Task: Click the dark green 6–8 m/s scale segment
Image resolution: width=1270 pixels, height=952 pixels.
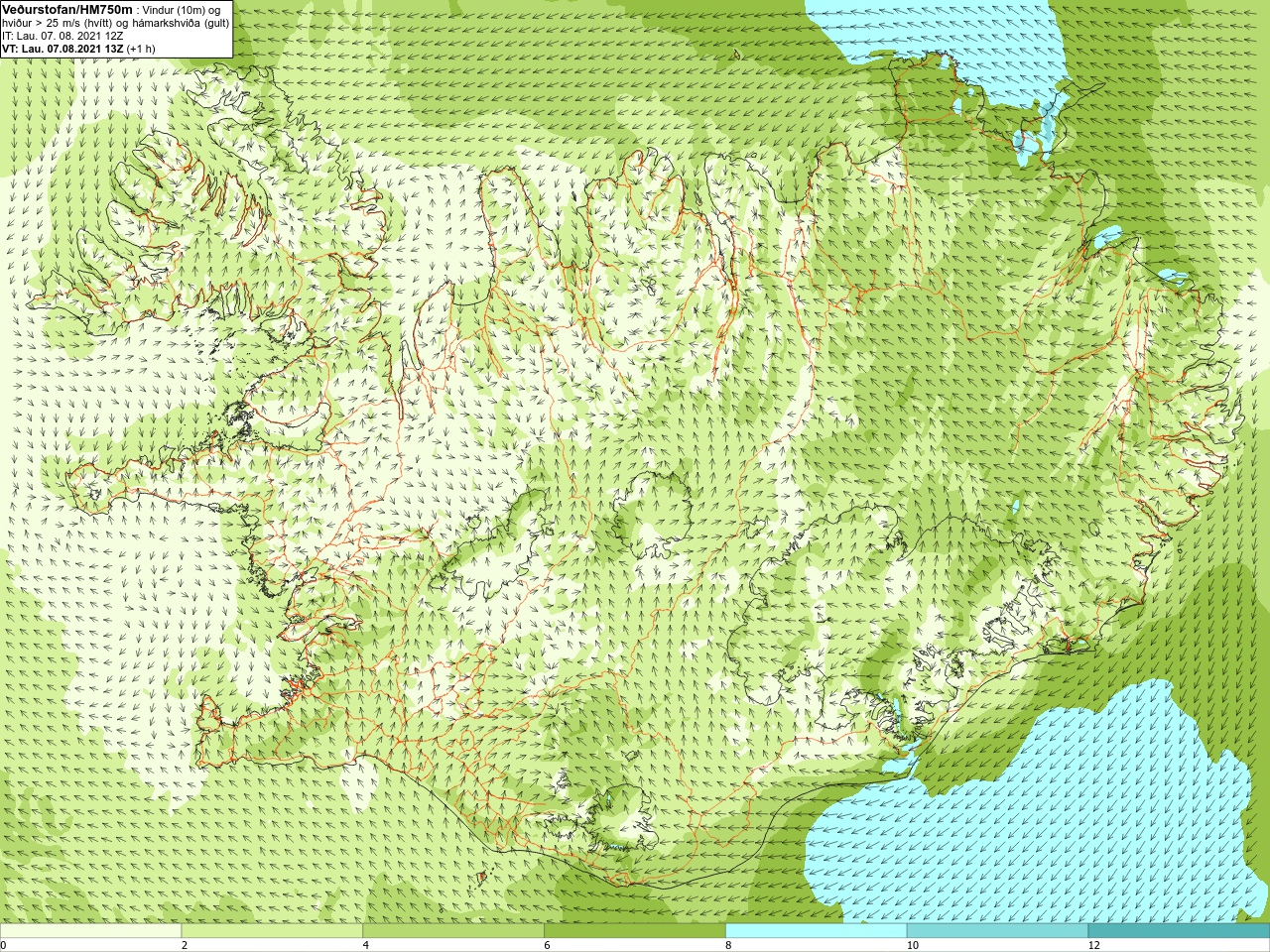Action: (x=635, y=931)
